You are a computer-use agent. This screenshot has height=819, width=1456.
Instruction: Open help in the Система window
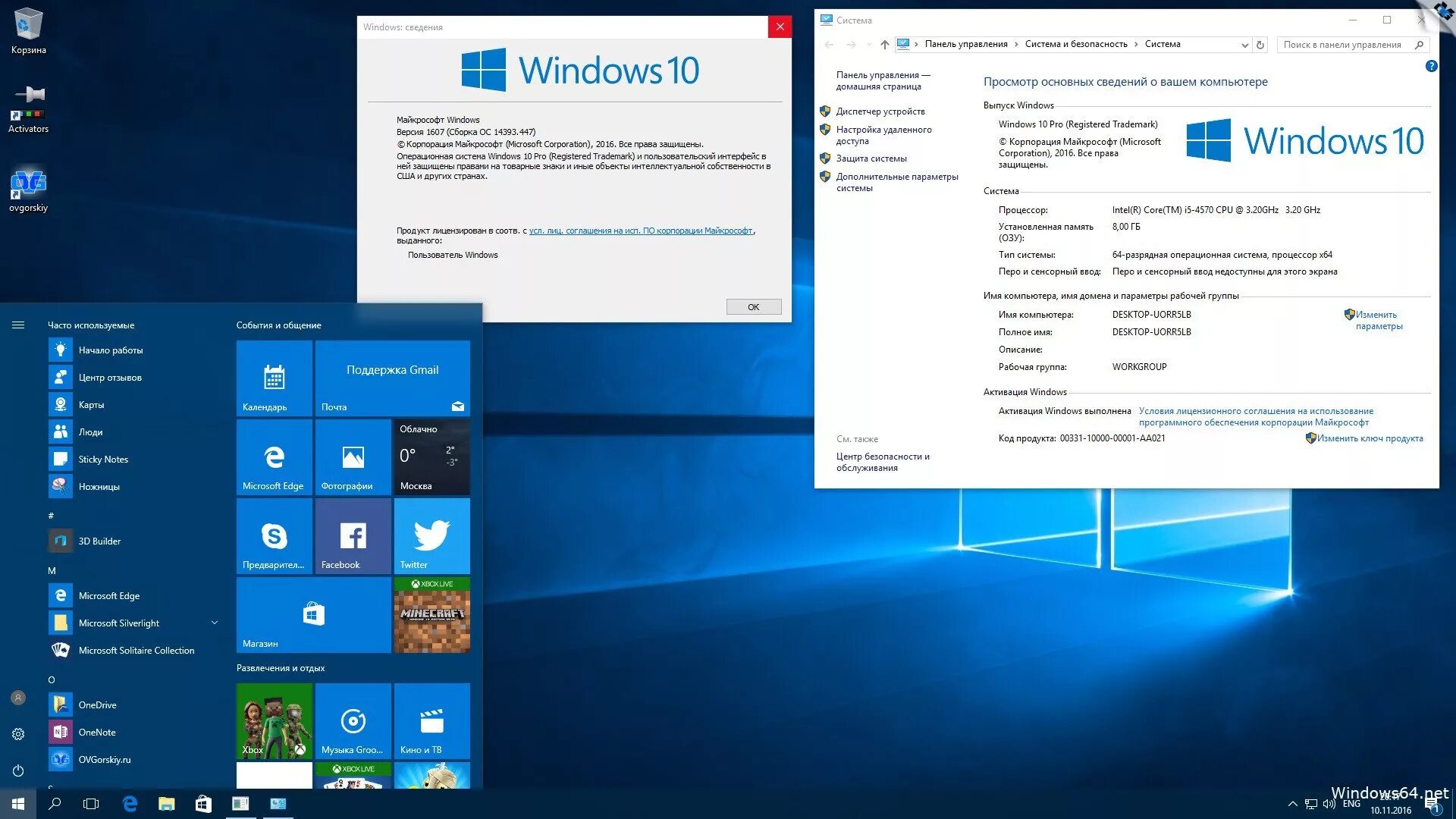(x=1431, y=67)
